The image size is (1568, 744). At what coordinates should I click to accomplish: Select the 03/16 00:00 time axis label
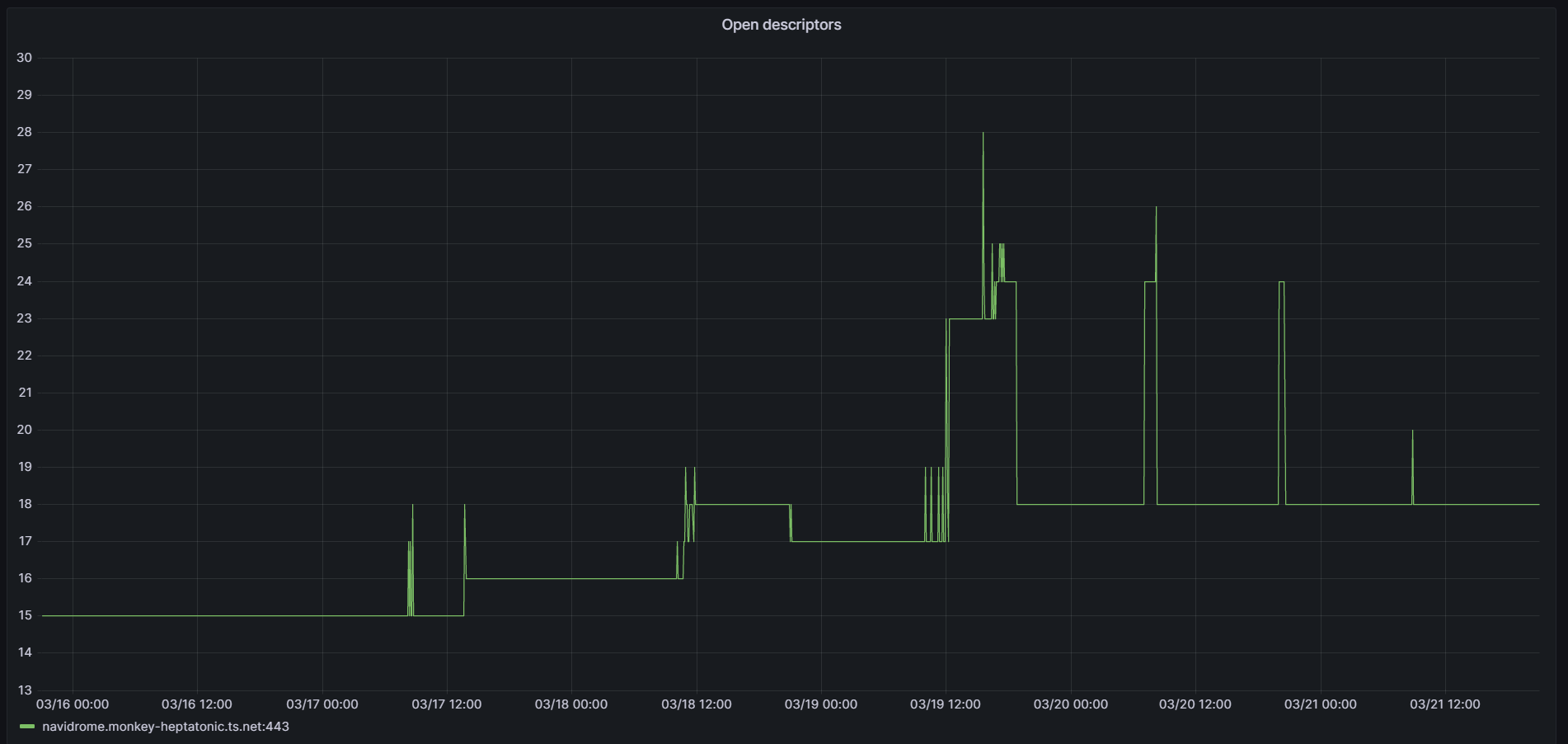[72, 704]
